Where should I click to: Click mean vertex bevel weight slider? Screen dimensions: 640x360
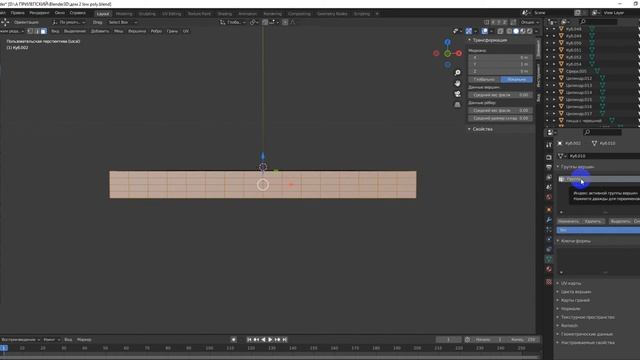[500, 95]
